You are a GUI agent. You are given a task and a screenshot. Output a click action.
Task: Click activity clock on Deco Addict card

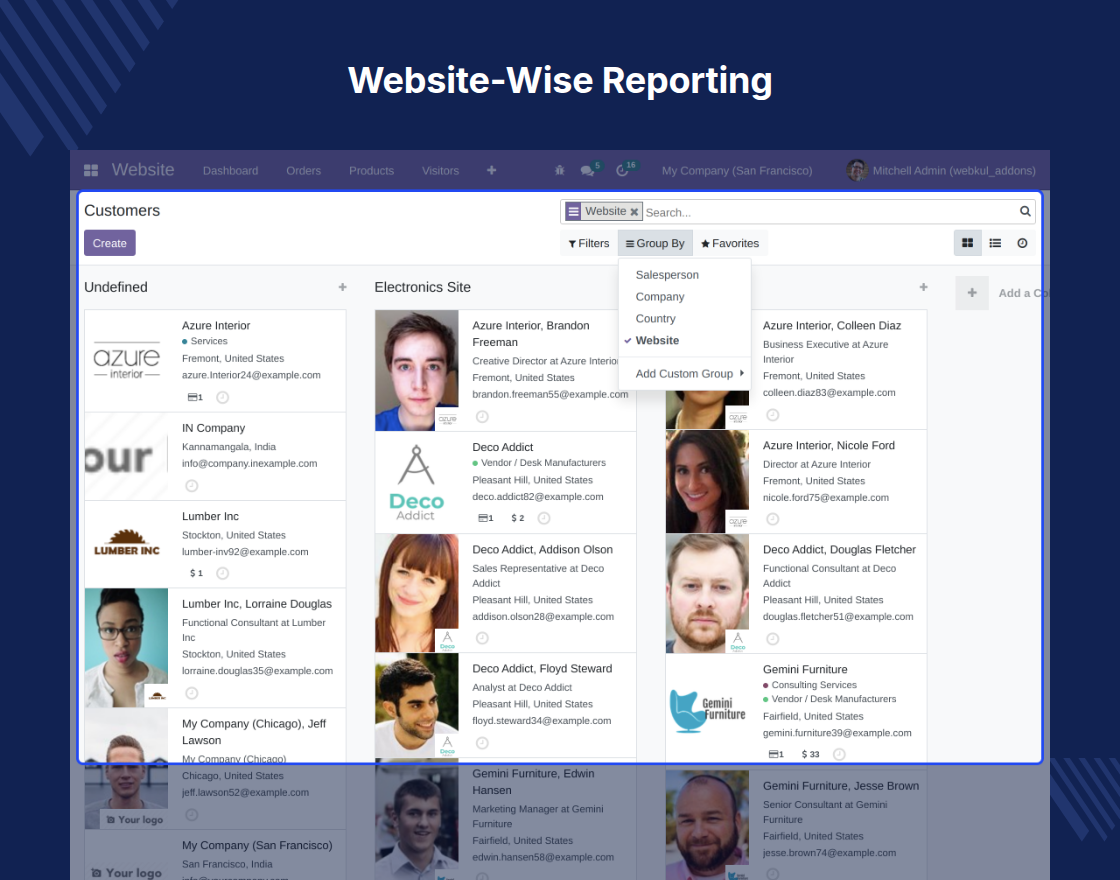pyautogui.click(x=544, y=518)
